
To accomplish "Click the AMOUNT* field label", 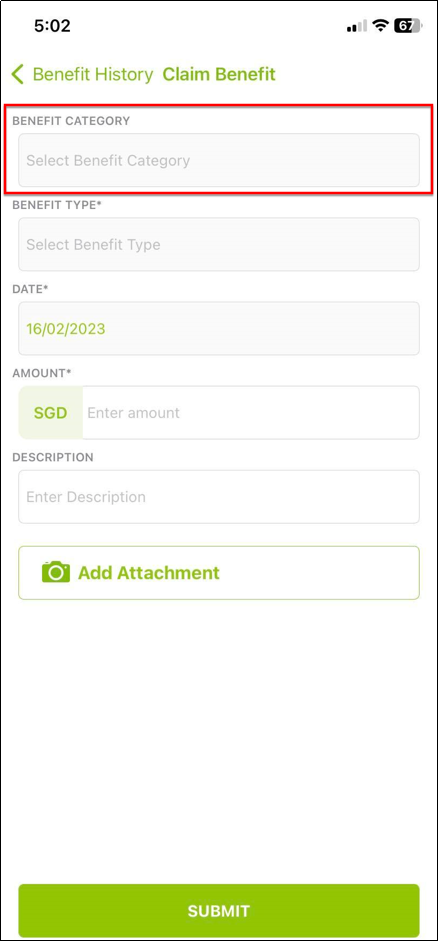I will 41,373.
